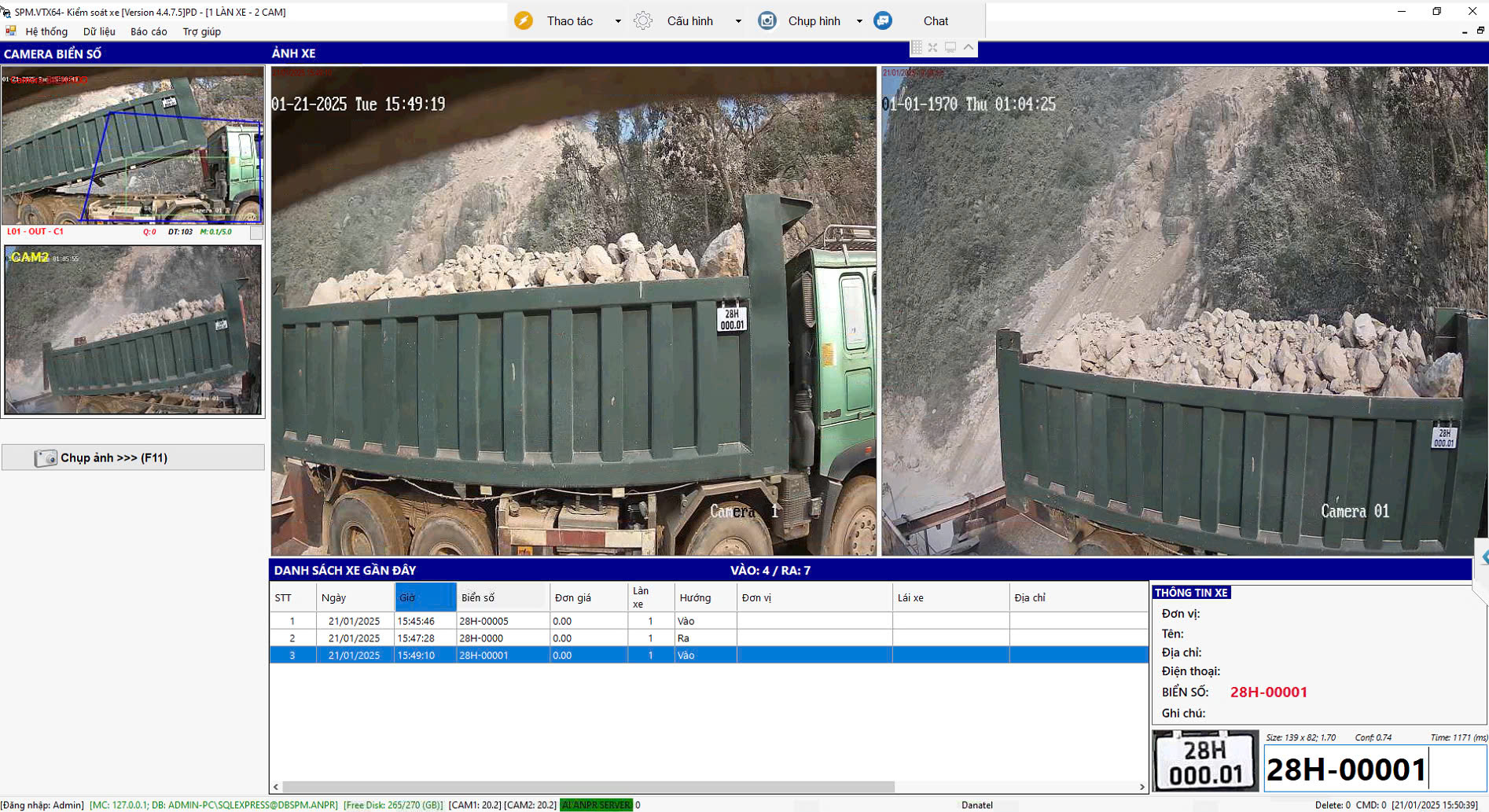Click the Cấu hình toolbar label

(x=690, y=21)
